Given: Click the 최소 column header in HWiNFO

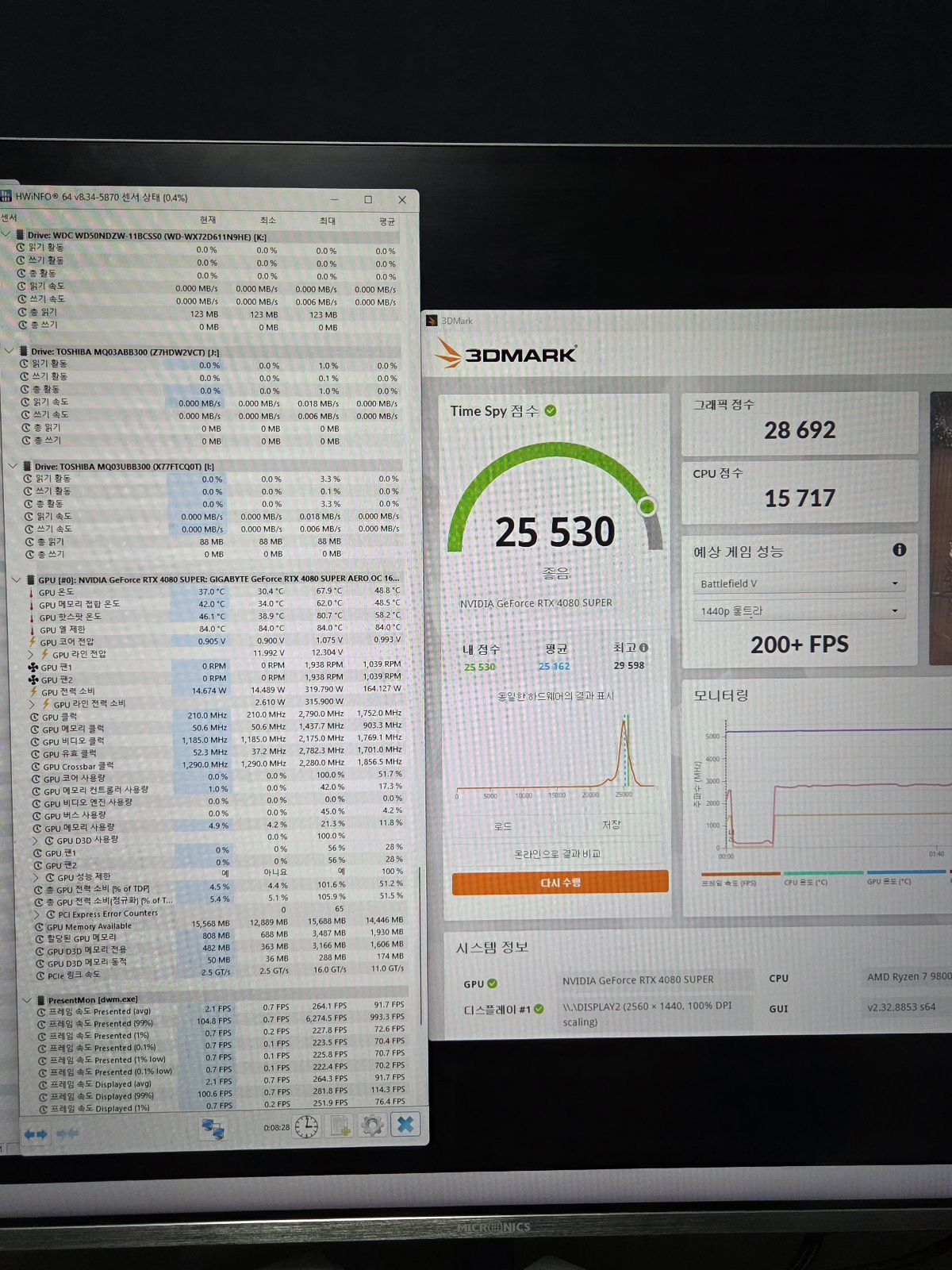Looking at the screenshot, I should click(268, 220).
